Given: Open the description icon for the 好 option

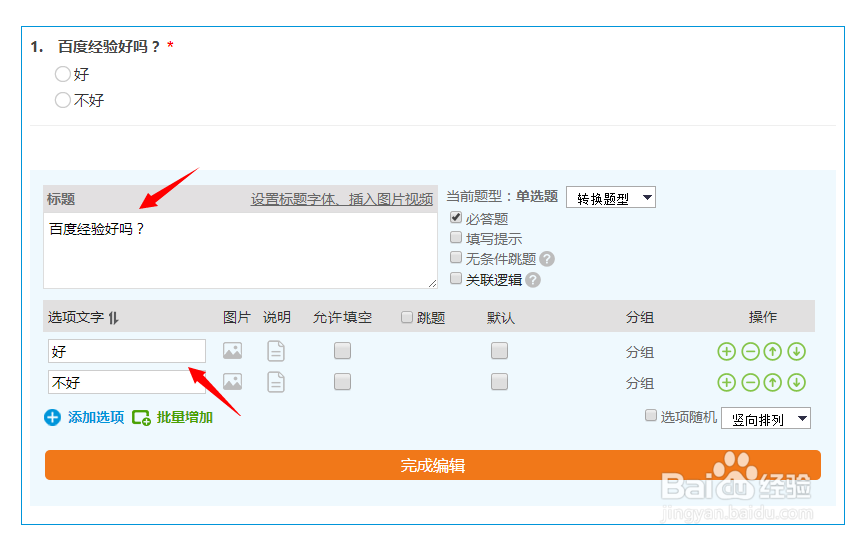Looking at the screenshot, I should 276,351.
